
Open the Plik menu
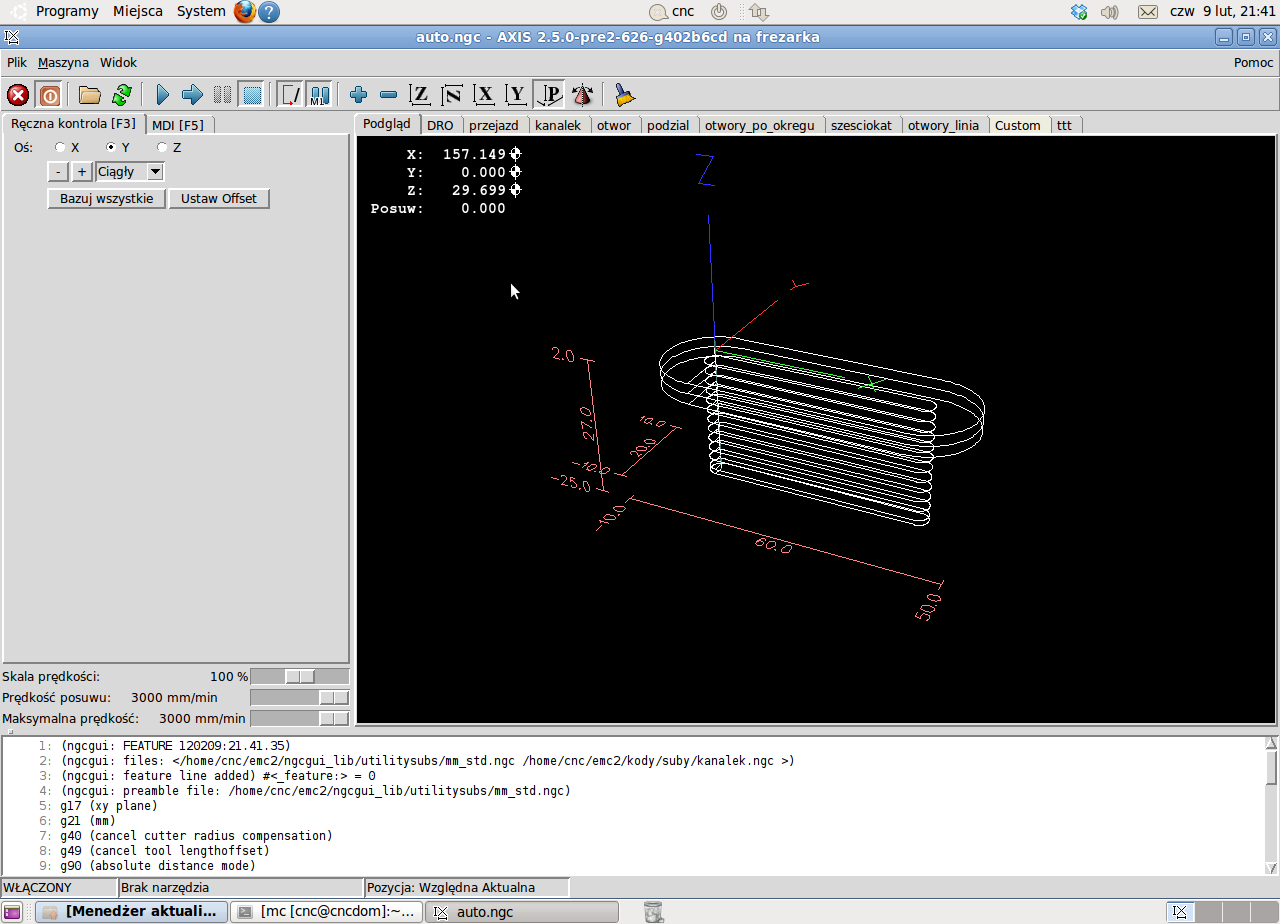[17, 62]
